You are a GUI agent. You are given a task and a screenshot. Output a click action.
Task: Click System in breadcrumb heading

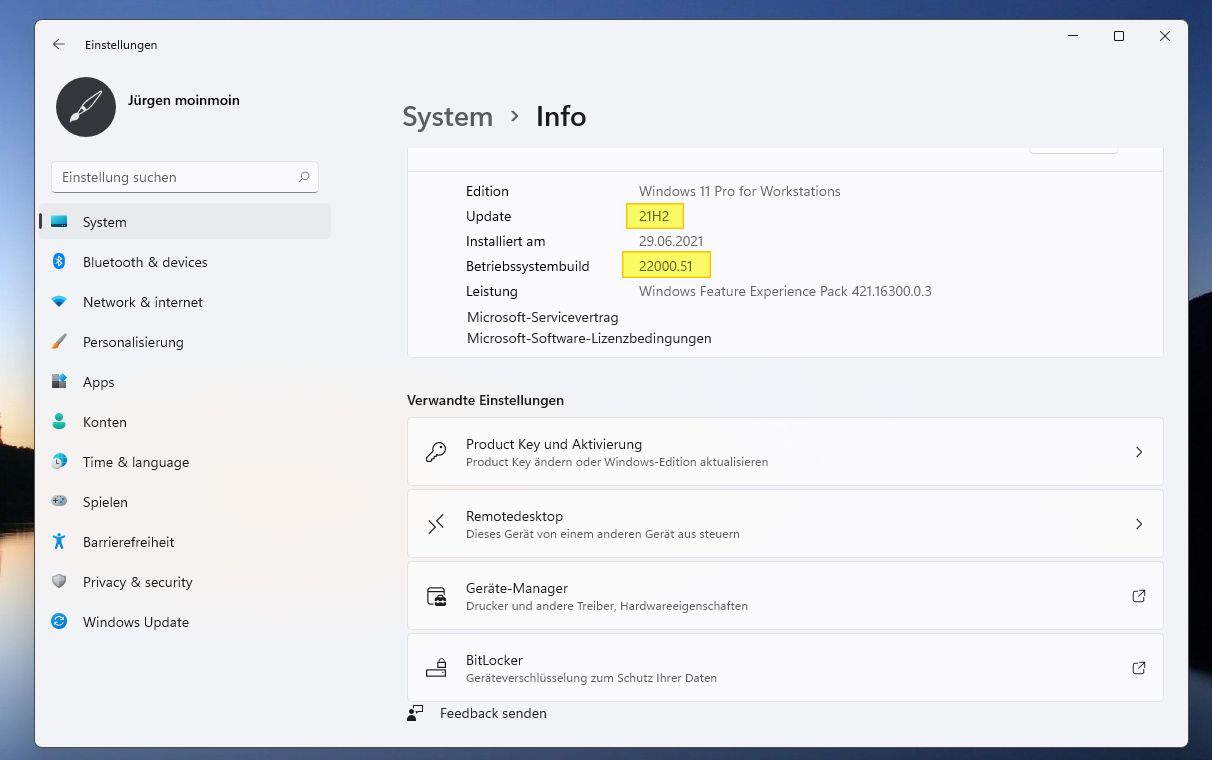[x=448, y=117]
